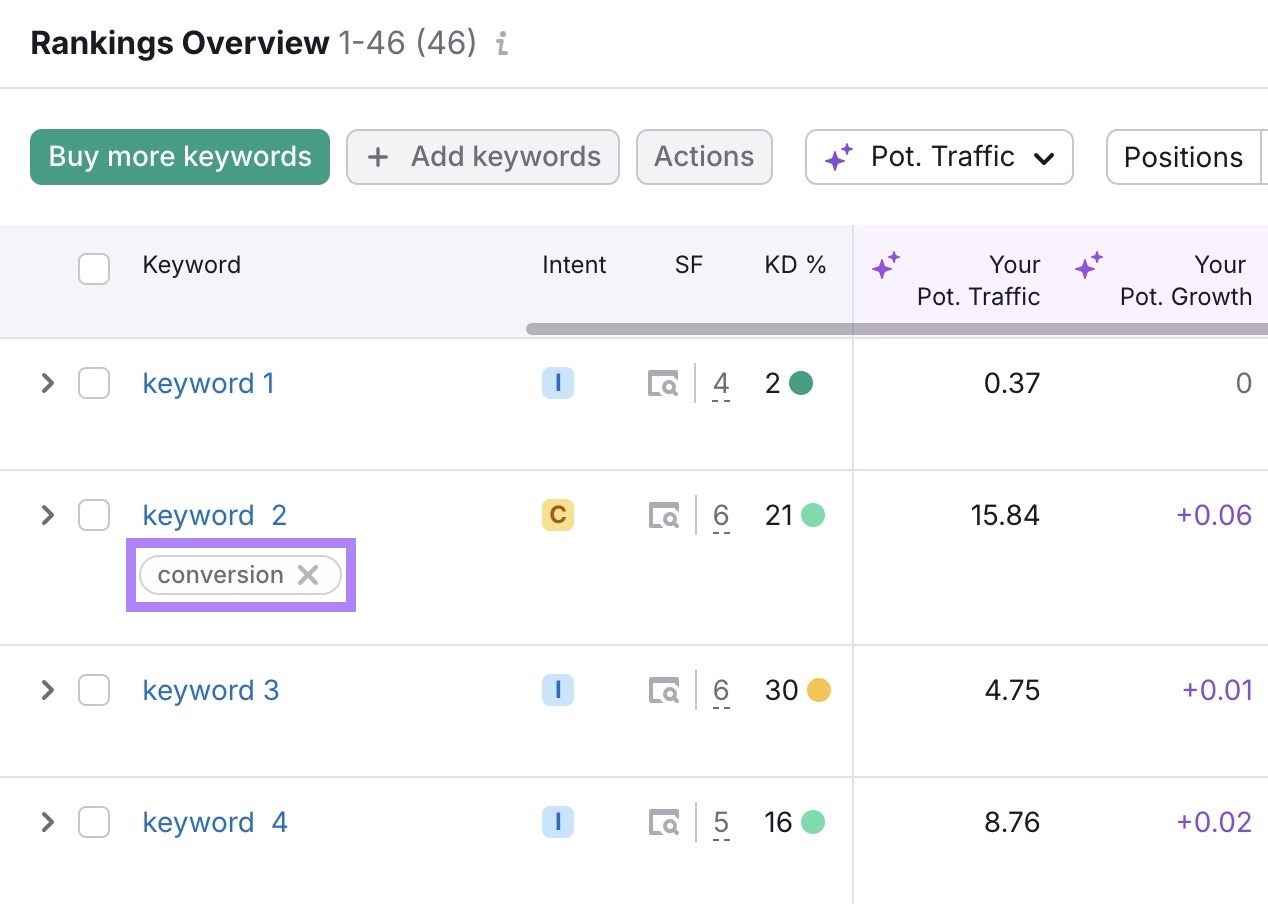Open the Pot. Traffic dropdown
The width and height of the screenshot is (1268, 904).
938,157
